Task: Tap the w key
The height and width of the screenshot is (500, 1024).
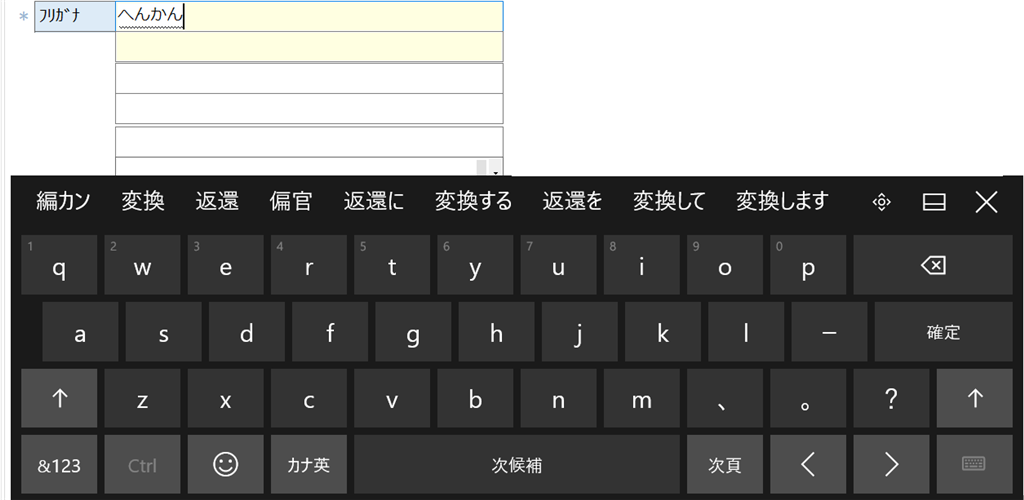Action: [142, 265]
